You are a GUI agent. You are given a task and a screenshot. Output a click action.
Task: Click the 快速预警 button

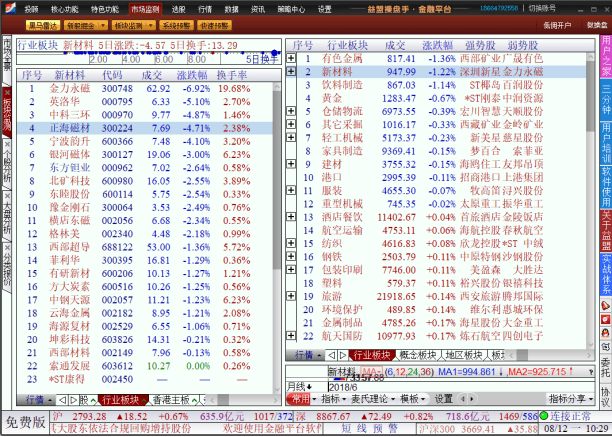tap(215, 26)
